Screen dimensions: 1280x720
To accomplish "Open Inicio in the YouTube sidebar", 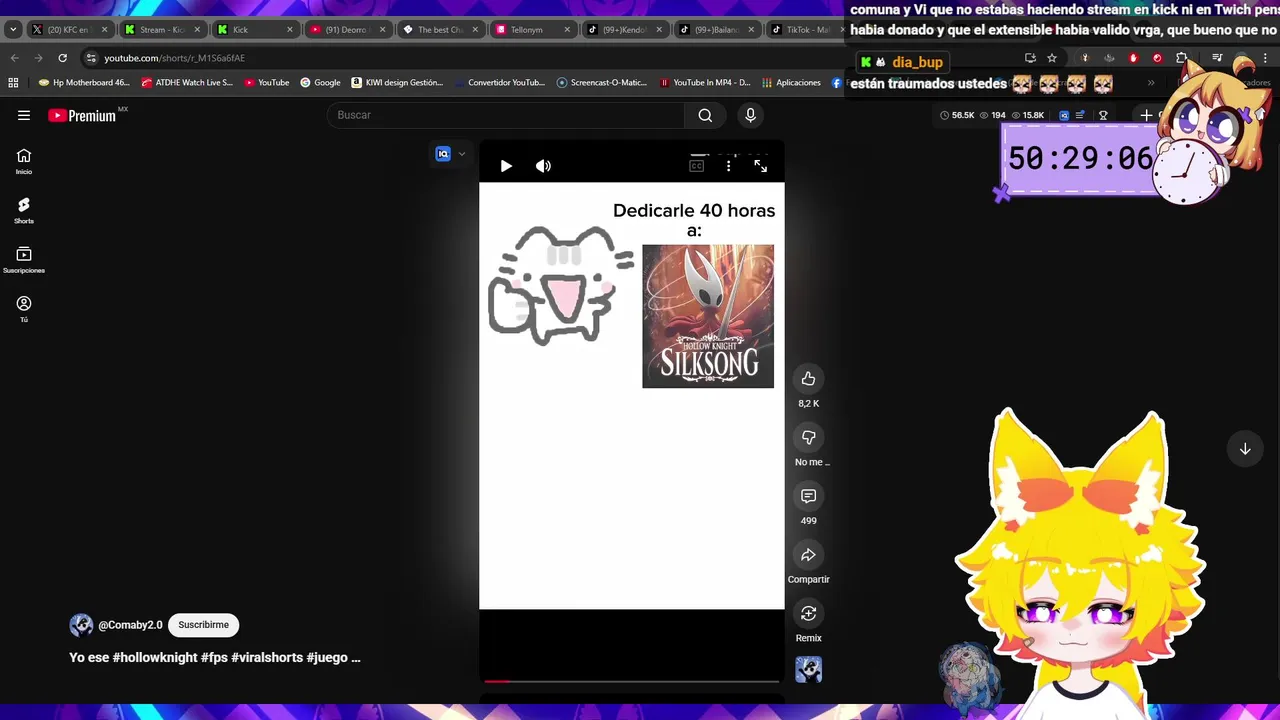I will (x=24, y=161).
